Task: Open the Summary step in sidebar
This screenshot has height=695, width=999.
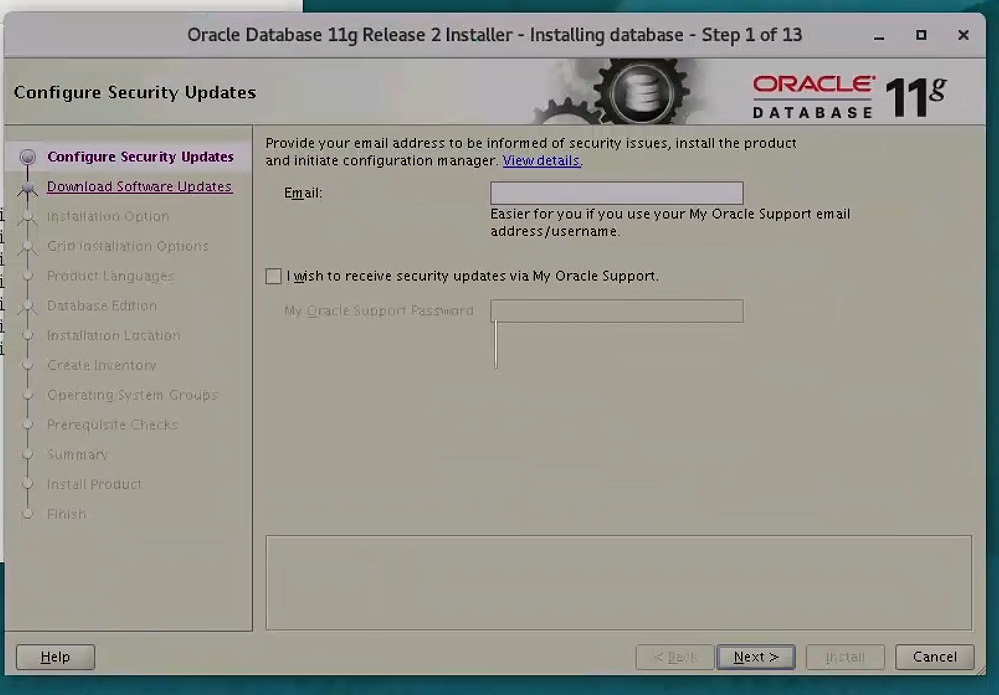Action: [x=77, y=454]
